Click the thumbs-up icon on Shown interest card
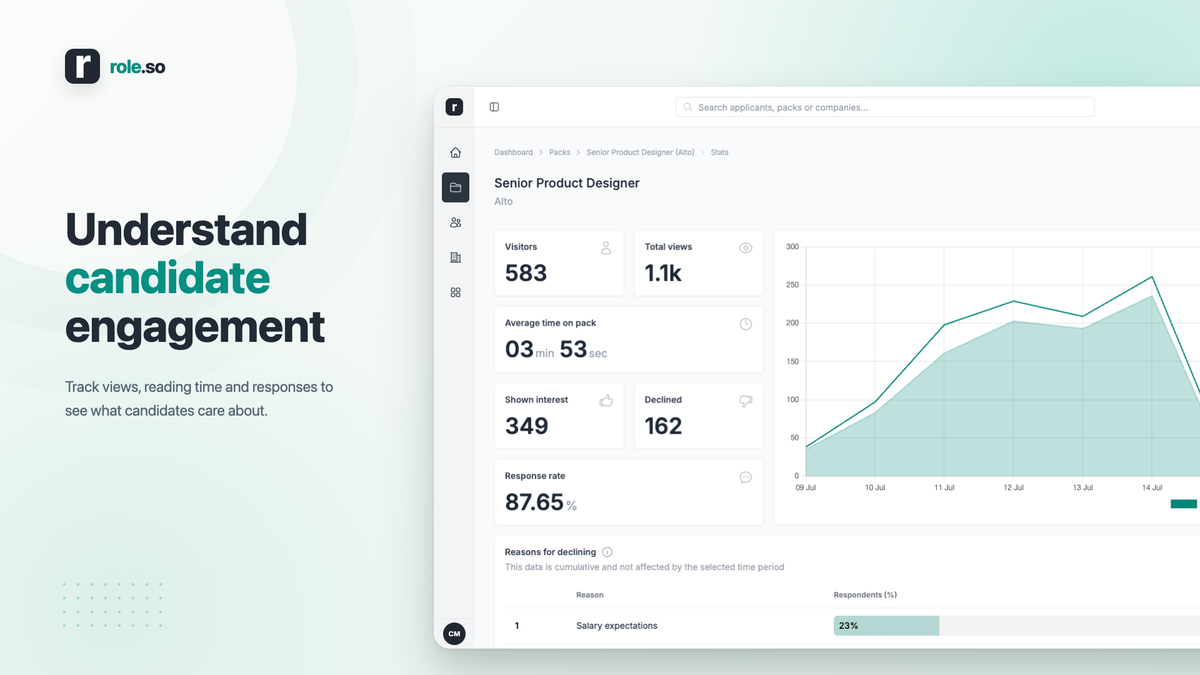Image resolution: width=1200 pixels, height=675 pixels. [x=606, y=400]
